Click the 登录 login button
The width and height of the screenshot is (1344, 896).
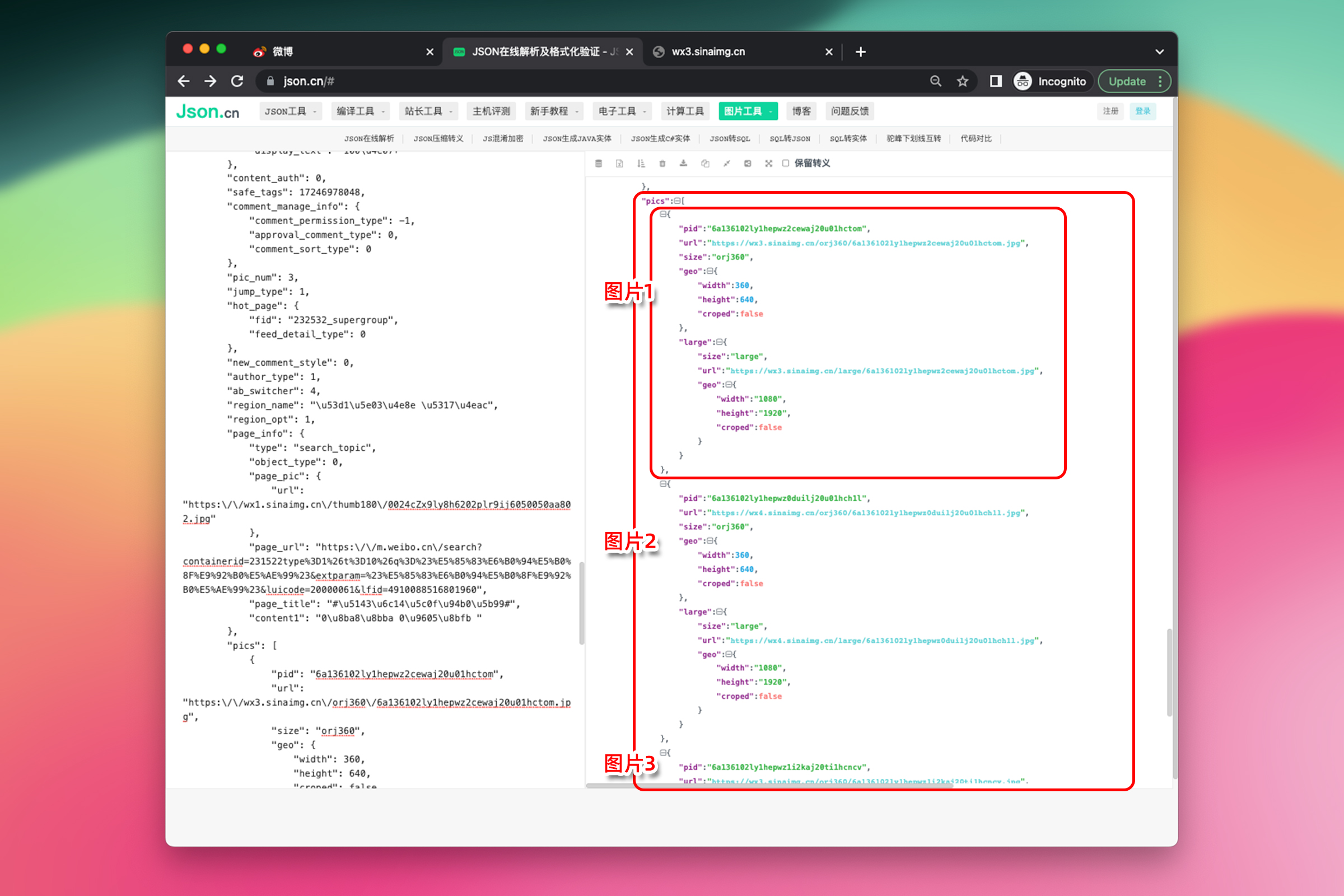tap(1142, 111)
